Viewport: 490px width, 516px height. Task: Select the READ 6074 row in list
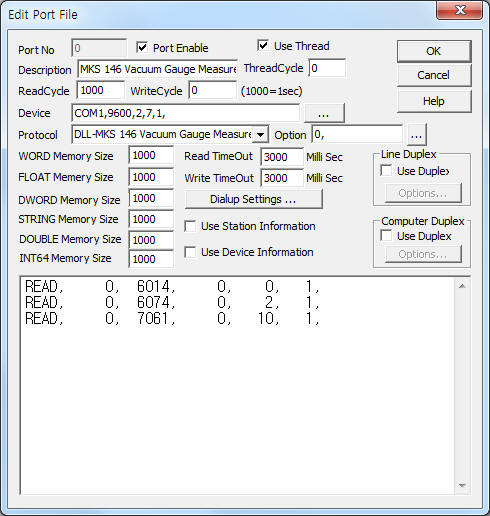pos(172,302)
